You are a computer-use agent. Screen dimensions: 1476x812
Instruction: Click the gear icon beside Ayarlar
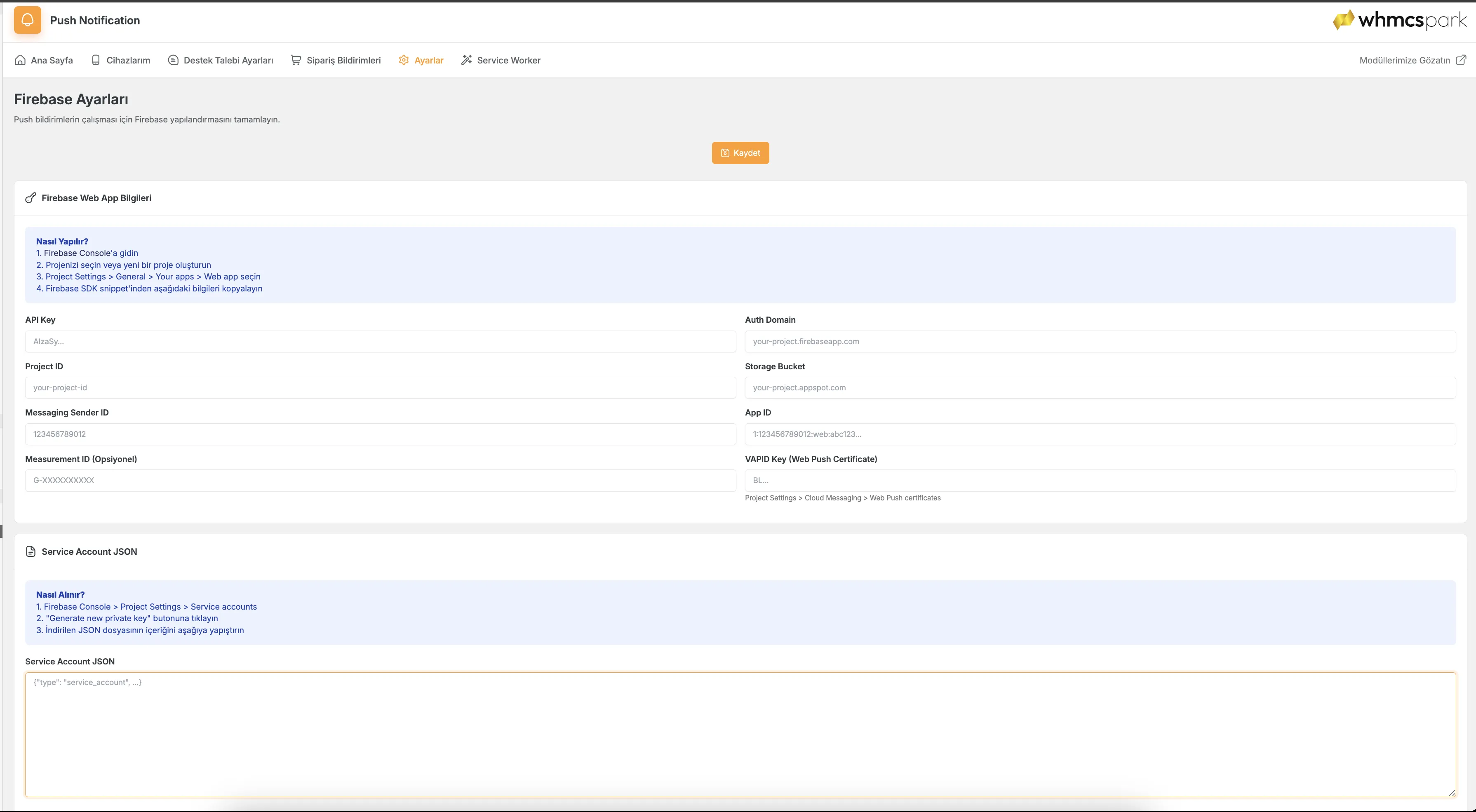[403, 60]
